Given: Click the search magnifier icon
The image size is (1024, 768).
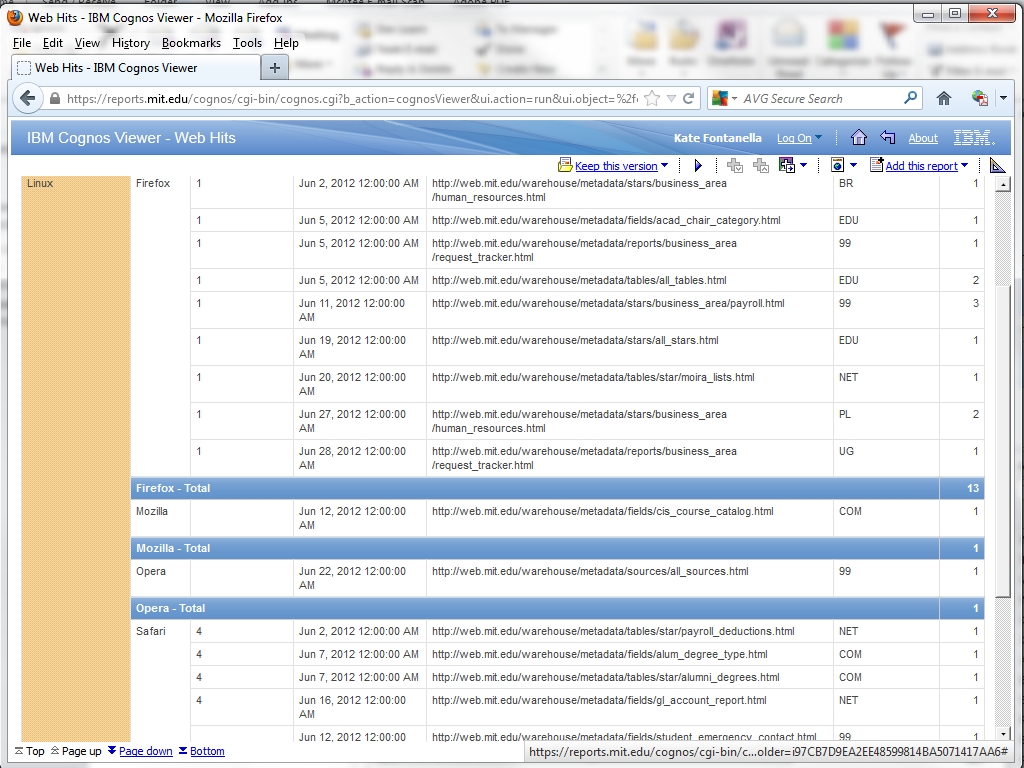Looking at the screenshot, I should pyautogui.click(x=910, y=98).
